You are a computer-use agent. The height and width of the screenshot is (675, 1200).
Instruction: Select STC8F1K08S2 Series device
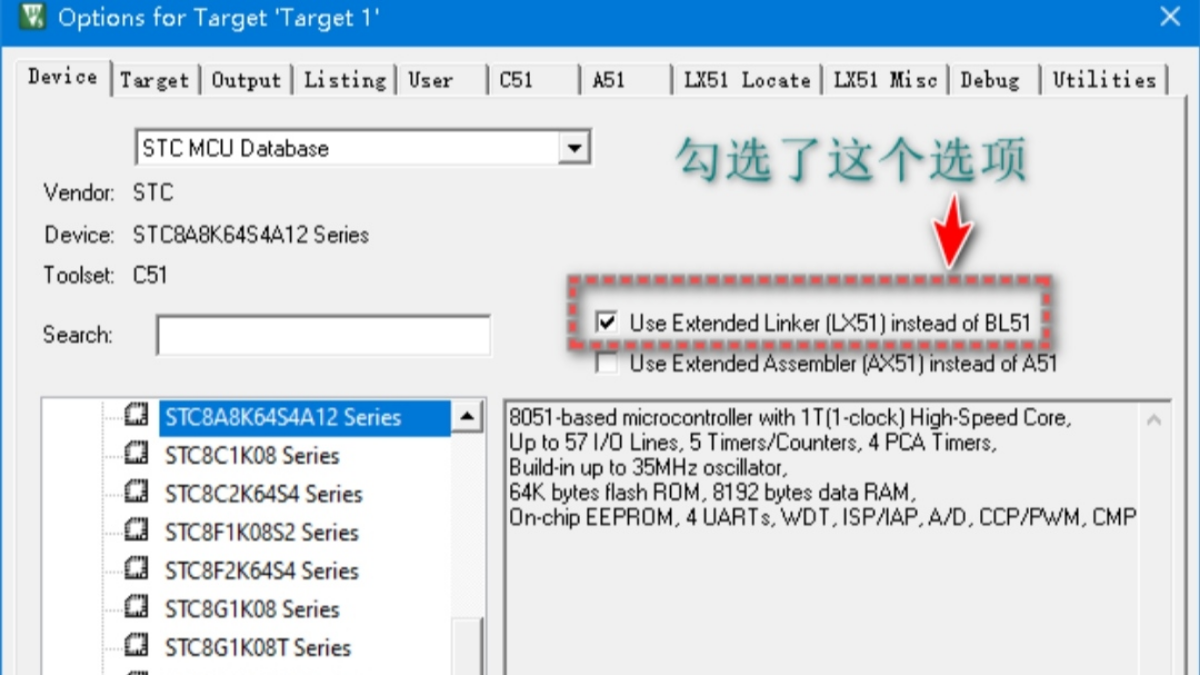tap(261, 532)
